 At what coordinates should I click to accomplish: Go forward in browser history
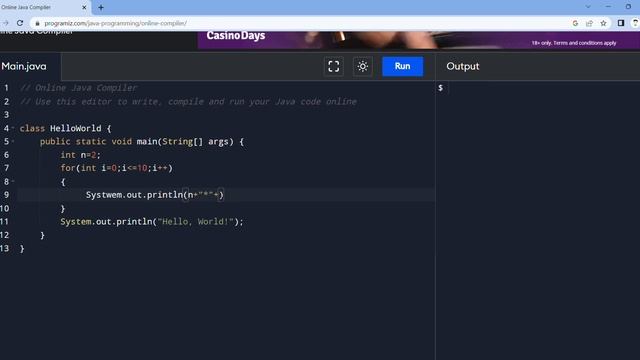5,23
